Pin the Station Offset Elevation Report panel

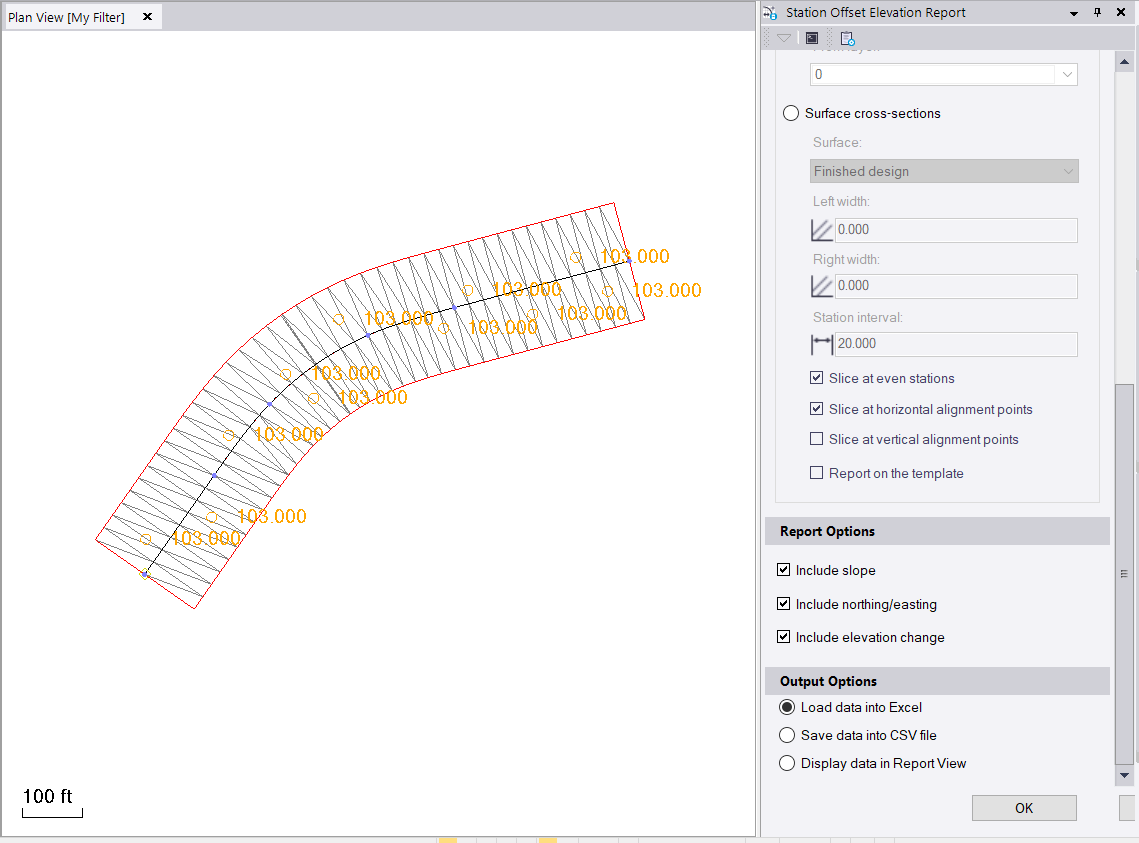[1097, 12]
